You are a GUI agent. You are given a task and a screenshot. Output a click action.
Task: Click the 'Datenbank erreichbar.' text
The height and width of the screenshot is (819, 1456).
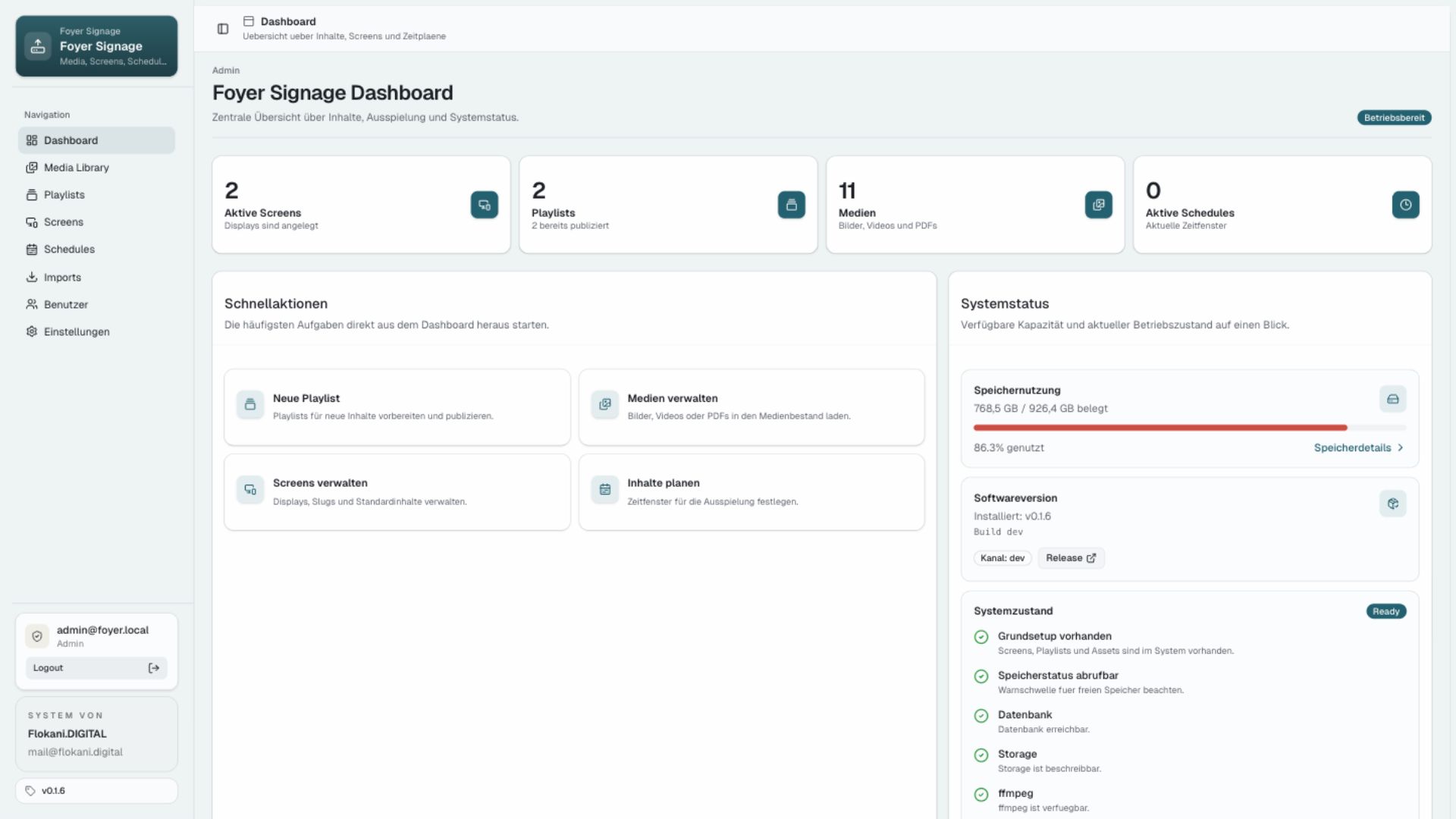point(1043,730)
